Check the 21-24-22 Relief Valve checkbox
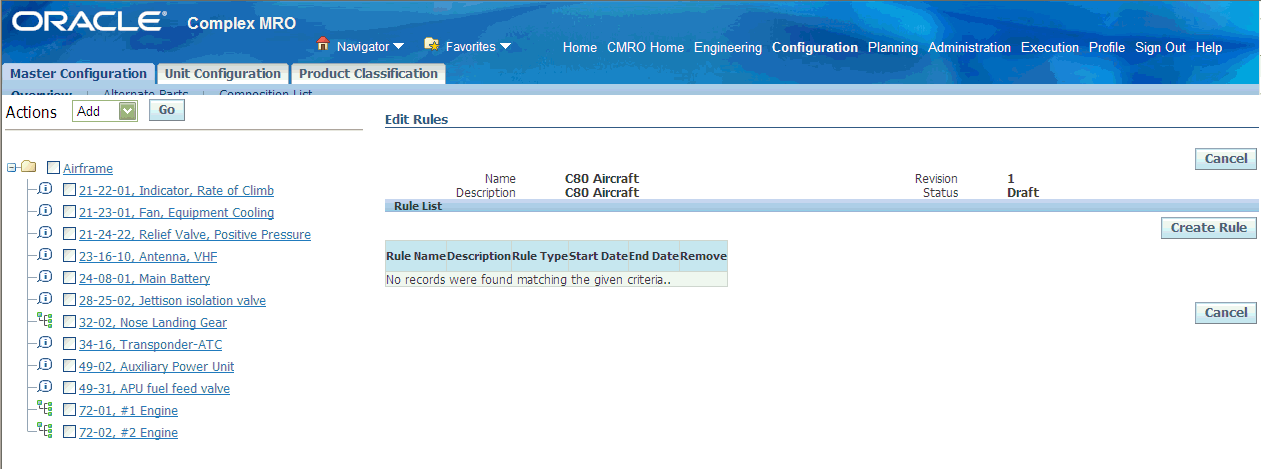Viewport: 1261px width, 469px height. click(x=70, y=234)
